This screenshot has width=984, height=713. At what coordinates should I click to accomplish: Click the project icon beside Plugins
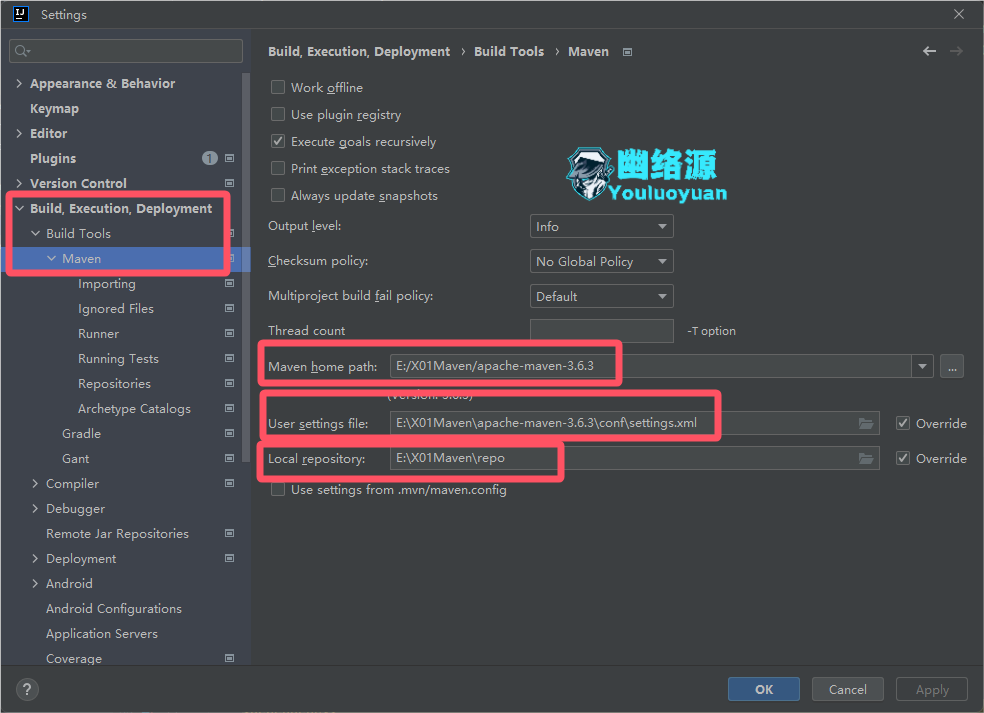coord(230,158)
